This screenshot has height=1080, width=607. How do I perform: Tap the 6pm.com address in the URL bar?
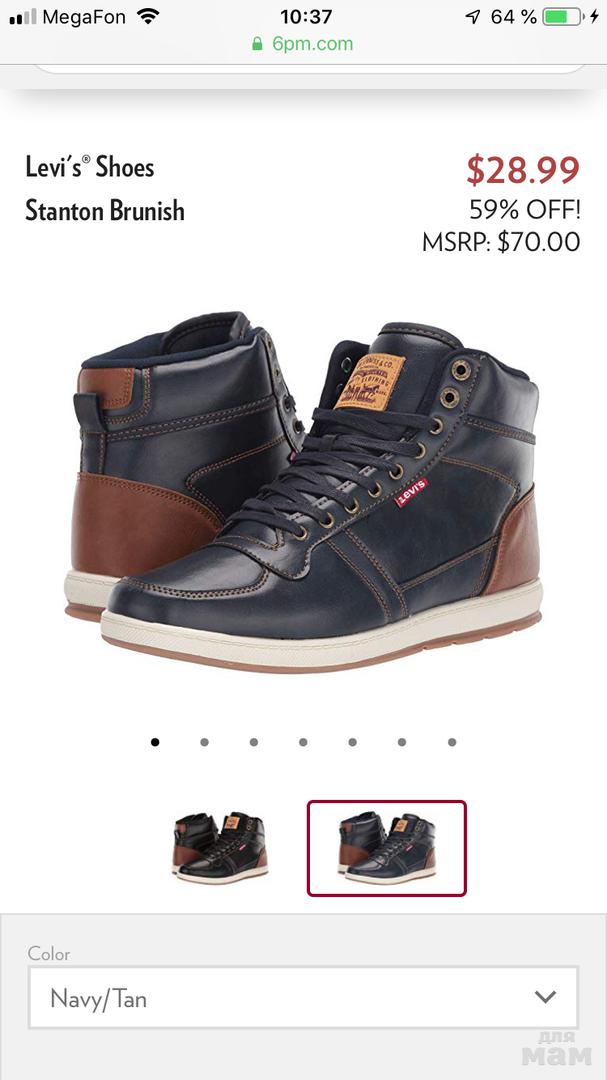pos(312,44)
